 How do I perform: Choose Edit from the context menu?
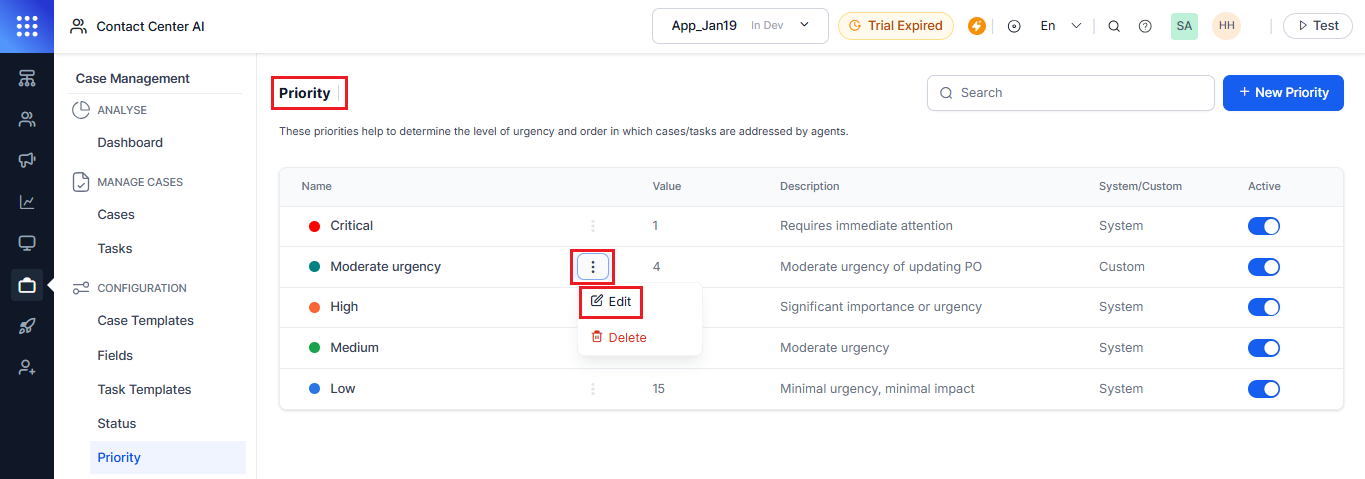coord(611,301)
